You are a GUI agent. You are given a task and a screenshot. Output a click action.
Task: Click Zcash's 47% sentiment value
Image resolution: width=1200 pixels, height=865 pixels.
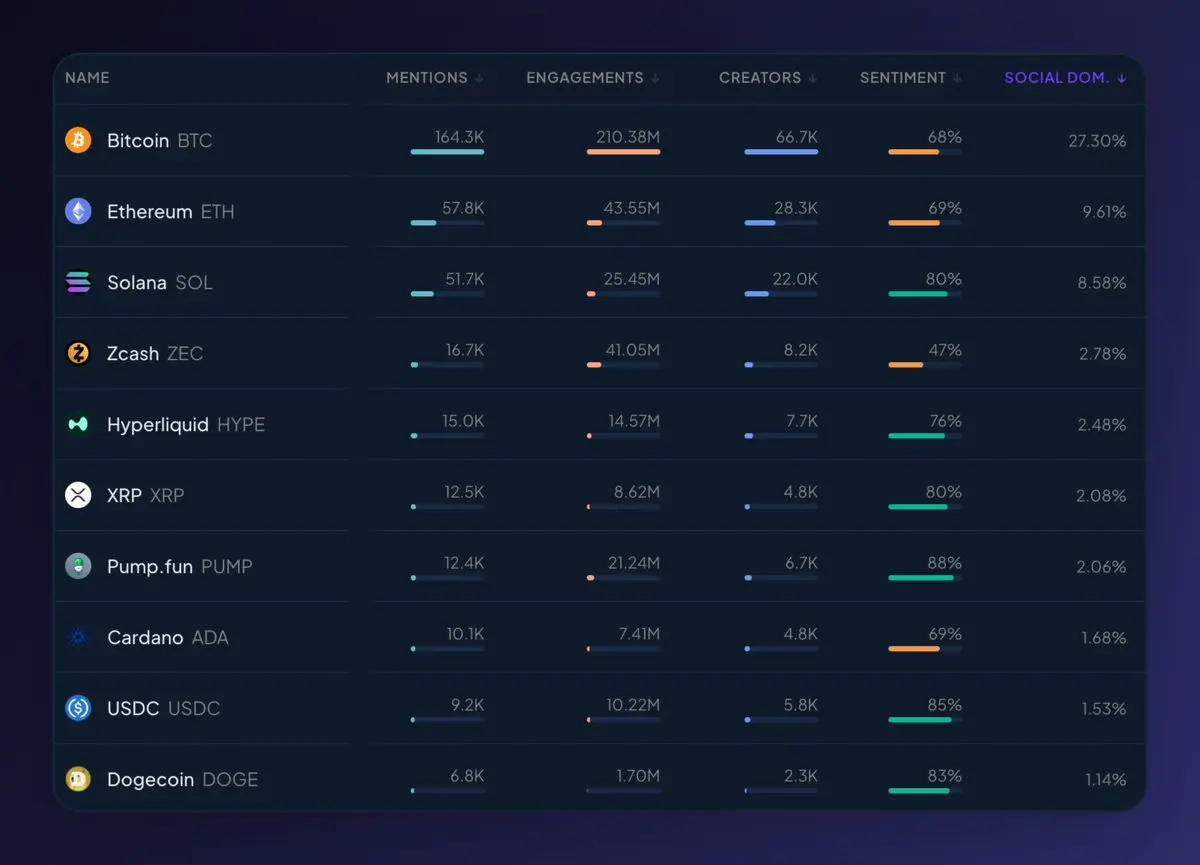coord(945,350)
